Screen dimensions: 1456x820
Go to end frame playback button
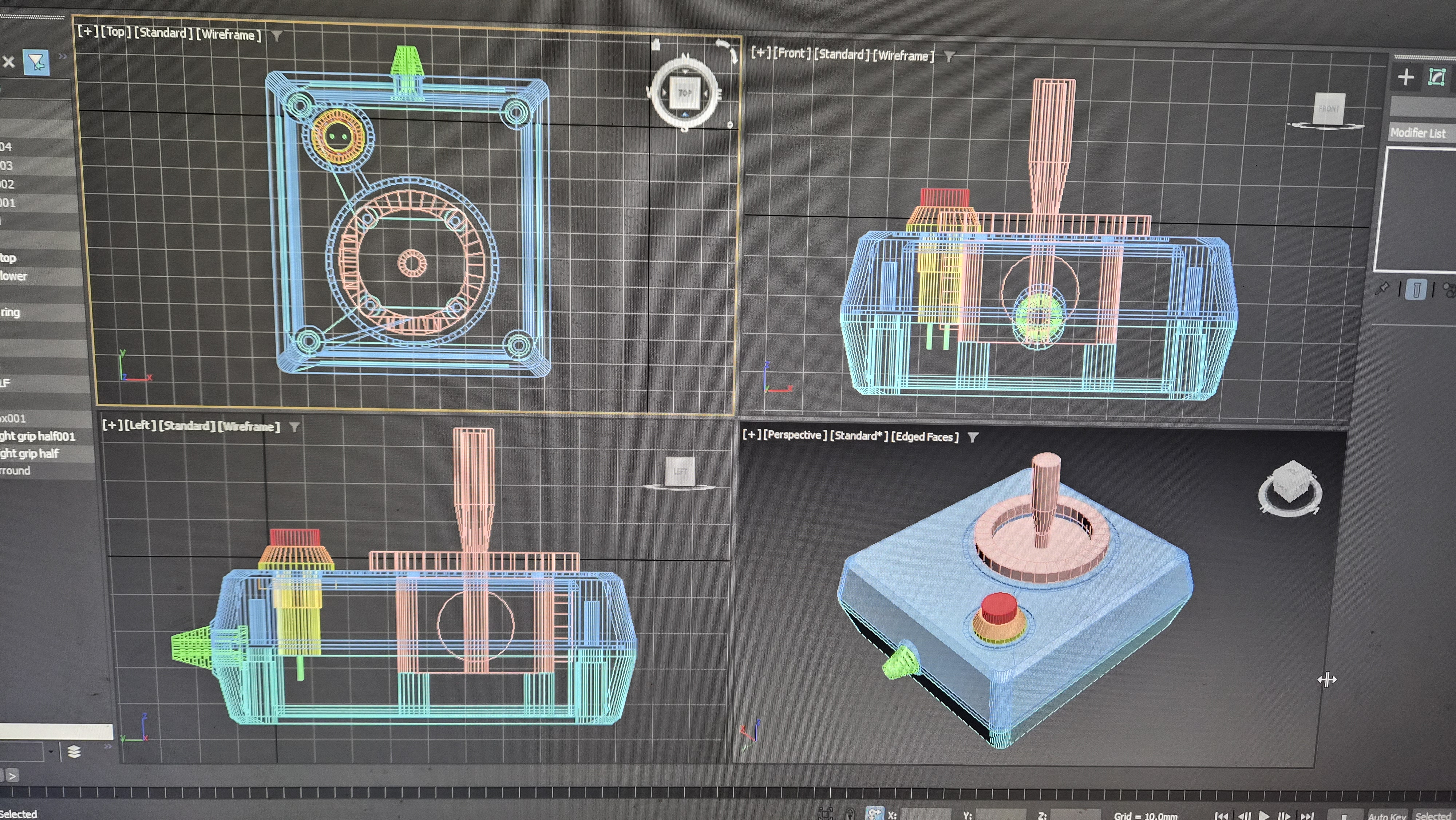click(x=1307, y=816)
